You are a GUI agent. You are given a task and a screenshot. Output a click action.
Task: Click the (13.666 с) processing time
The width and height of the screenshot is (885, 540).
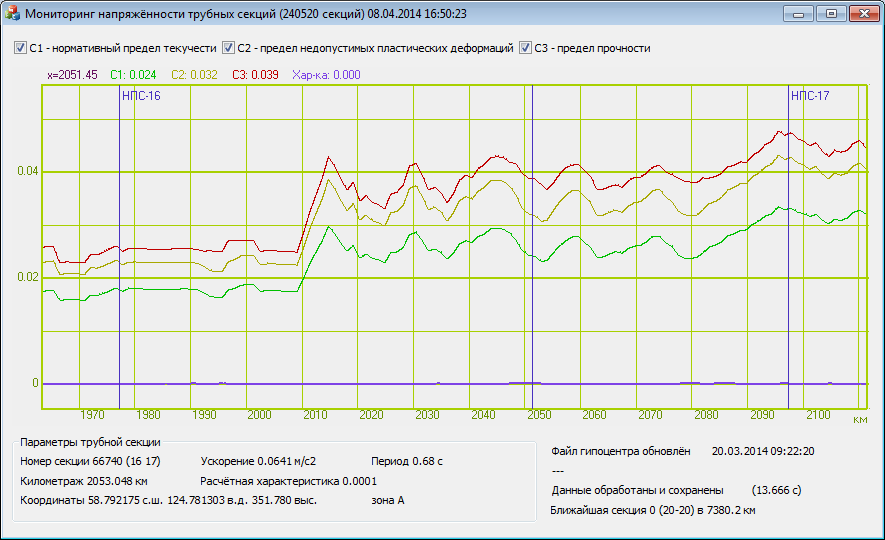(776, 490)
